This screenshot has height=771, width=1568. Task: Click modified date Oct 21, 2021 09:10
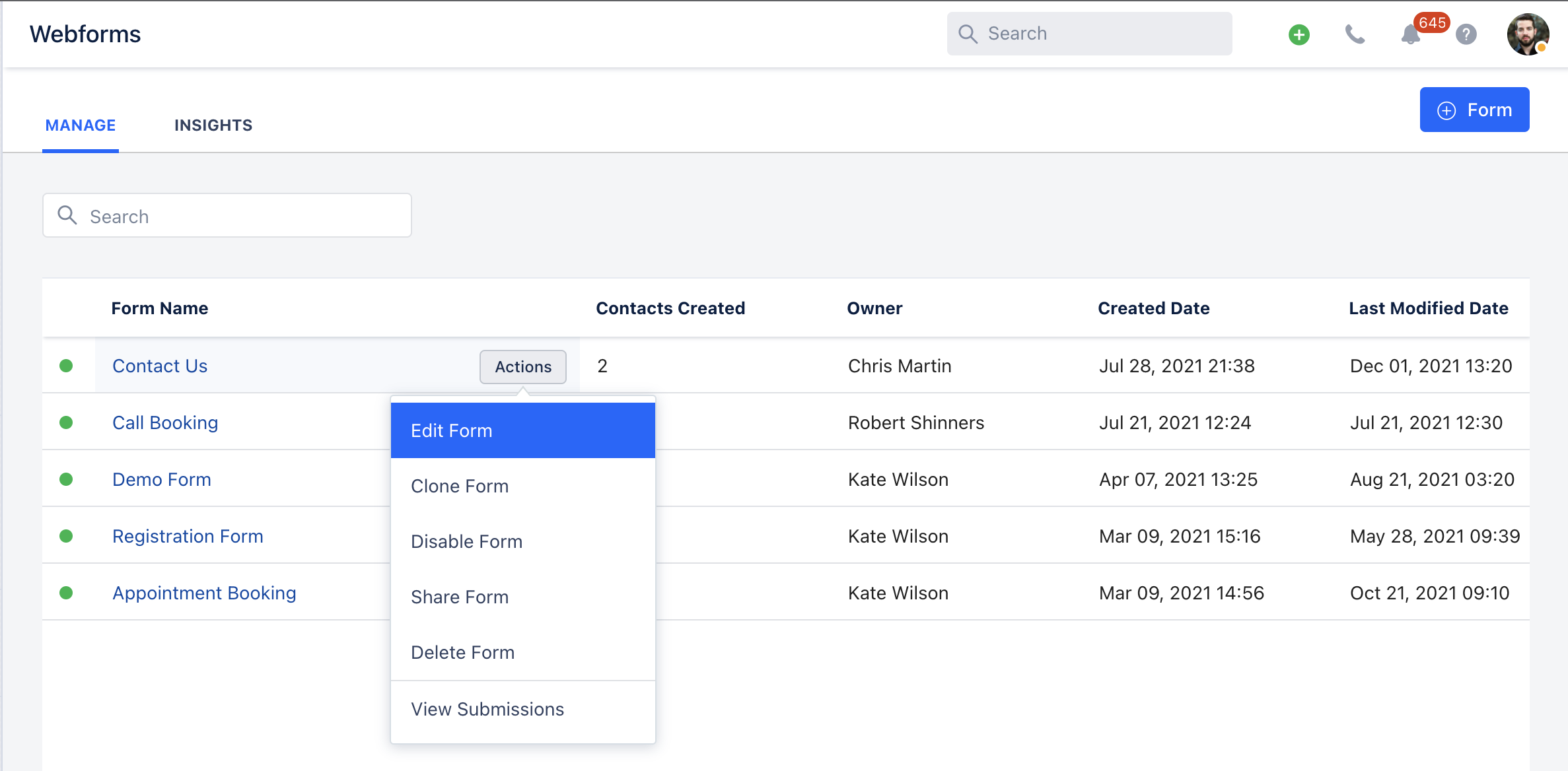(x=1429, y=593)
